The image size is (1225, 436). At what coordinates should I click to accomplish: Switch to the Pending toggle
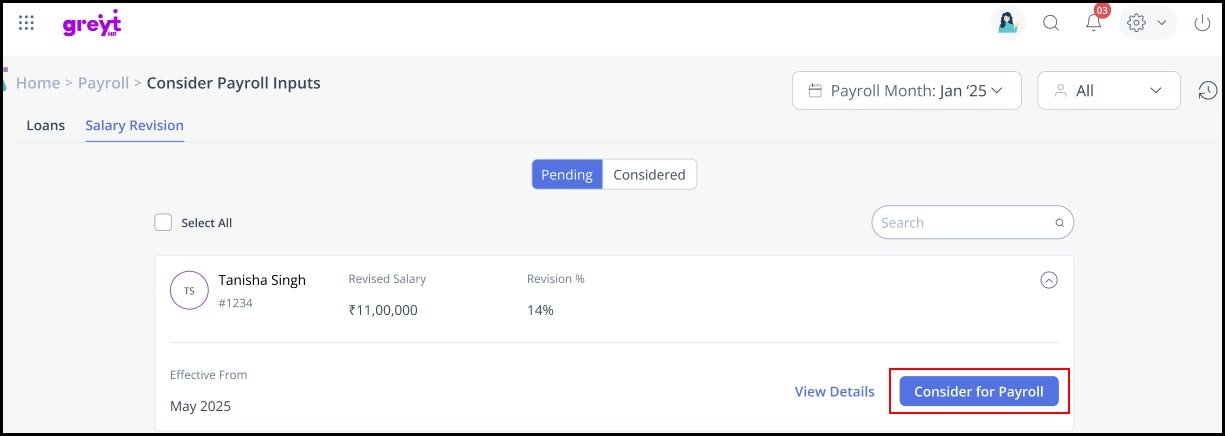(x=567, y=174)
